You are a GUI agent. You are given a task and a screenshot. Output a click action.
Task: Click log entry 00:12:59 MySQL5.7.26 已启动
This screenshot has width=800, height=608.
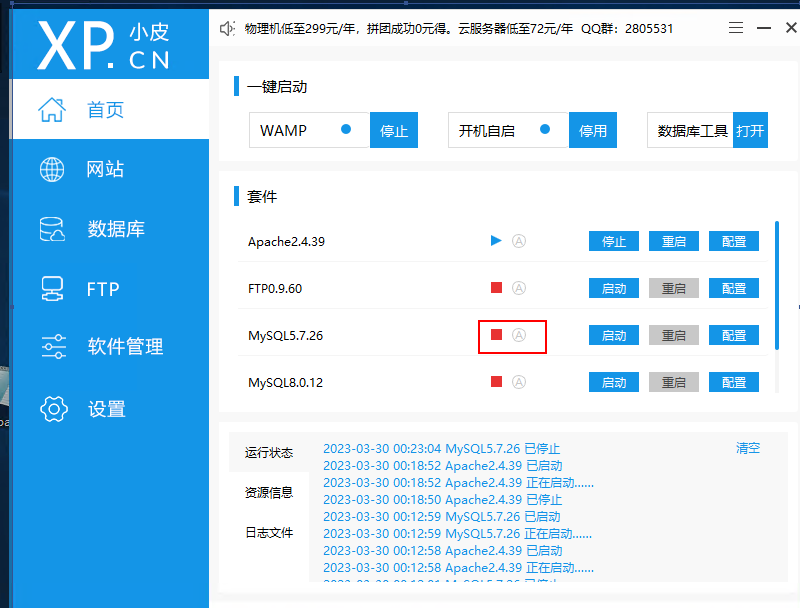coord(442,517)
